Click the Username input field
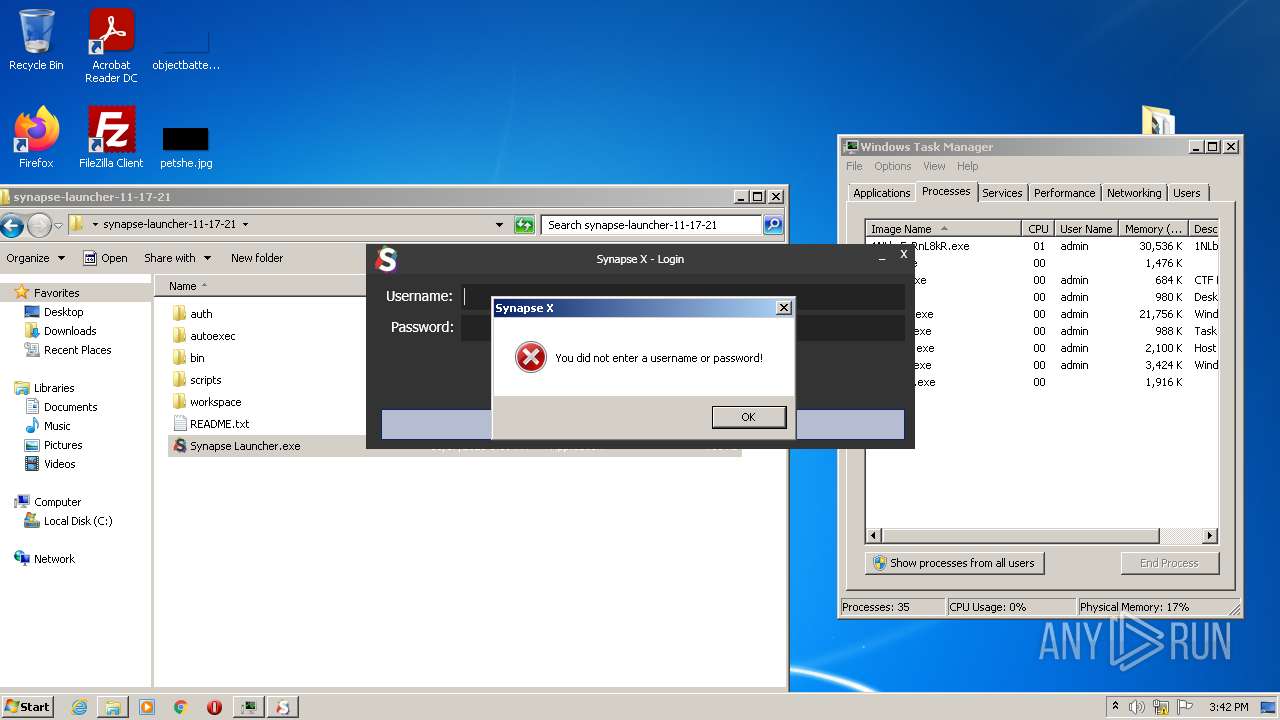 click(x=683, y=296)
